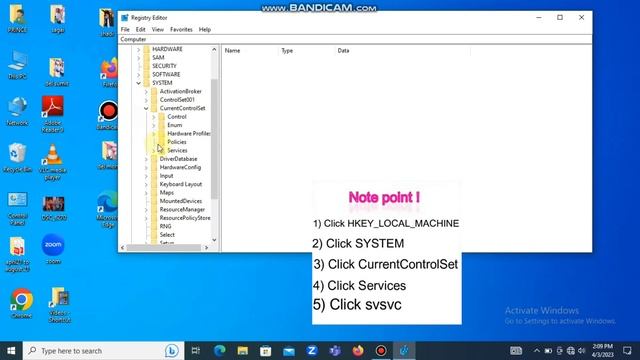Select the ControlSet001 folder icon

coord(154,100)
